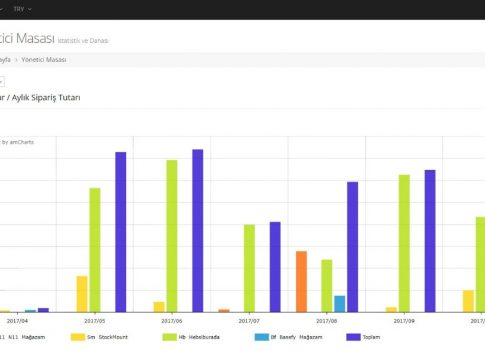Click the 2017/07 axis label
The image size is (485, 360).
click(x=249, y=321)
